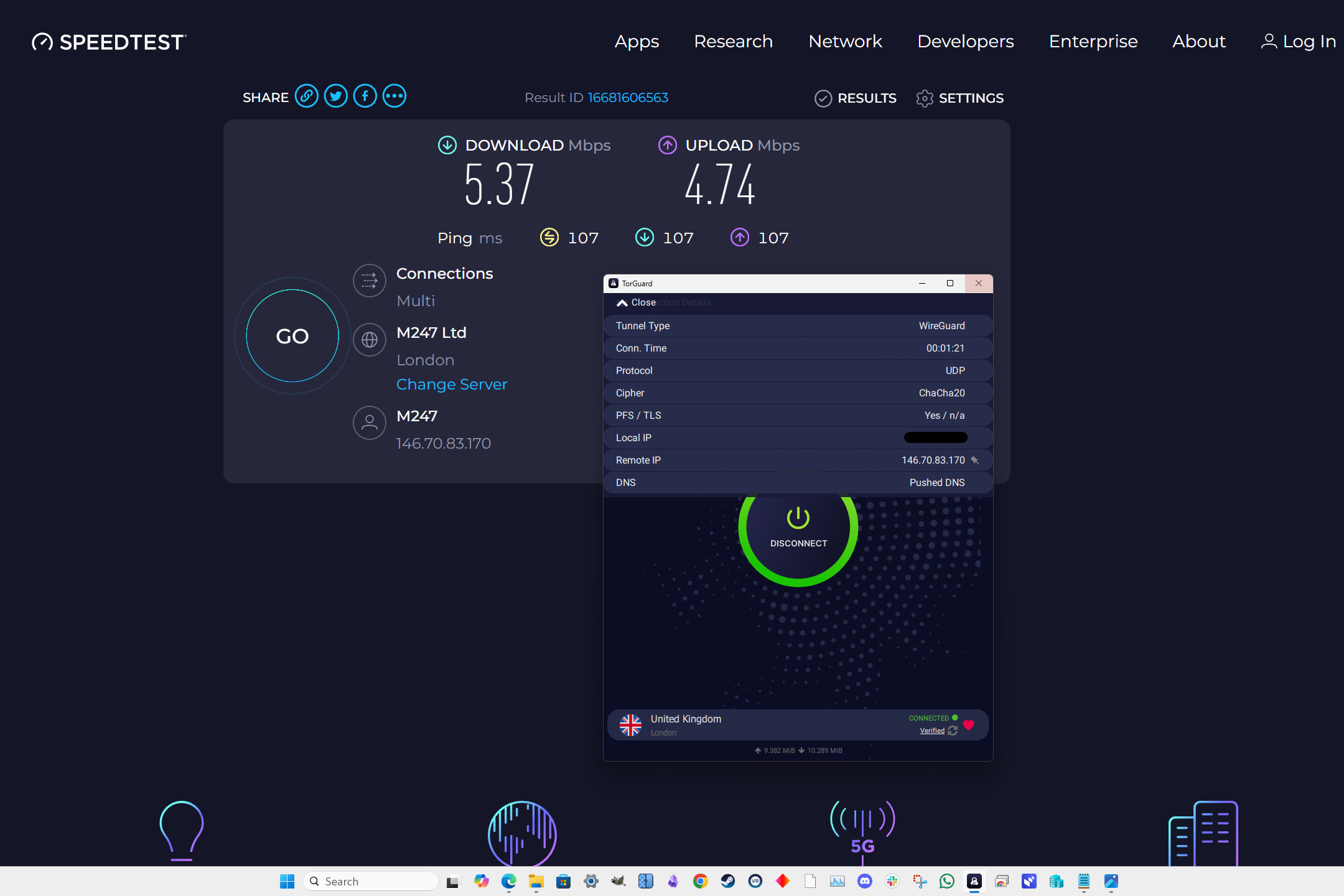This screenshot has height=896, width=1344.
Task: Click the RESULTS checkmark icon
Action: (822, 98)
